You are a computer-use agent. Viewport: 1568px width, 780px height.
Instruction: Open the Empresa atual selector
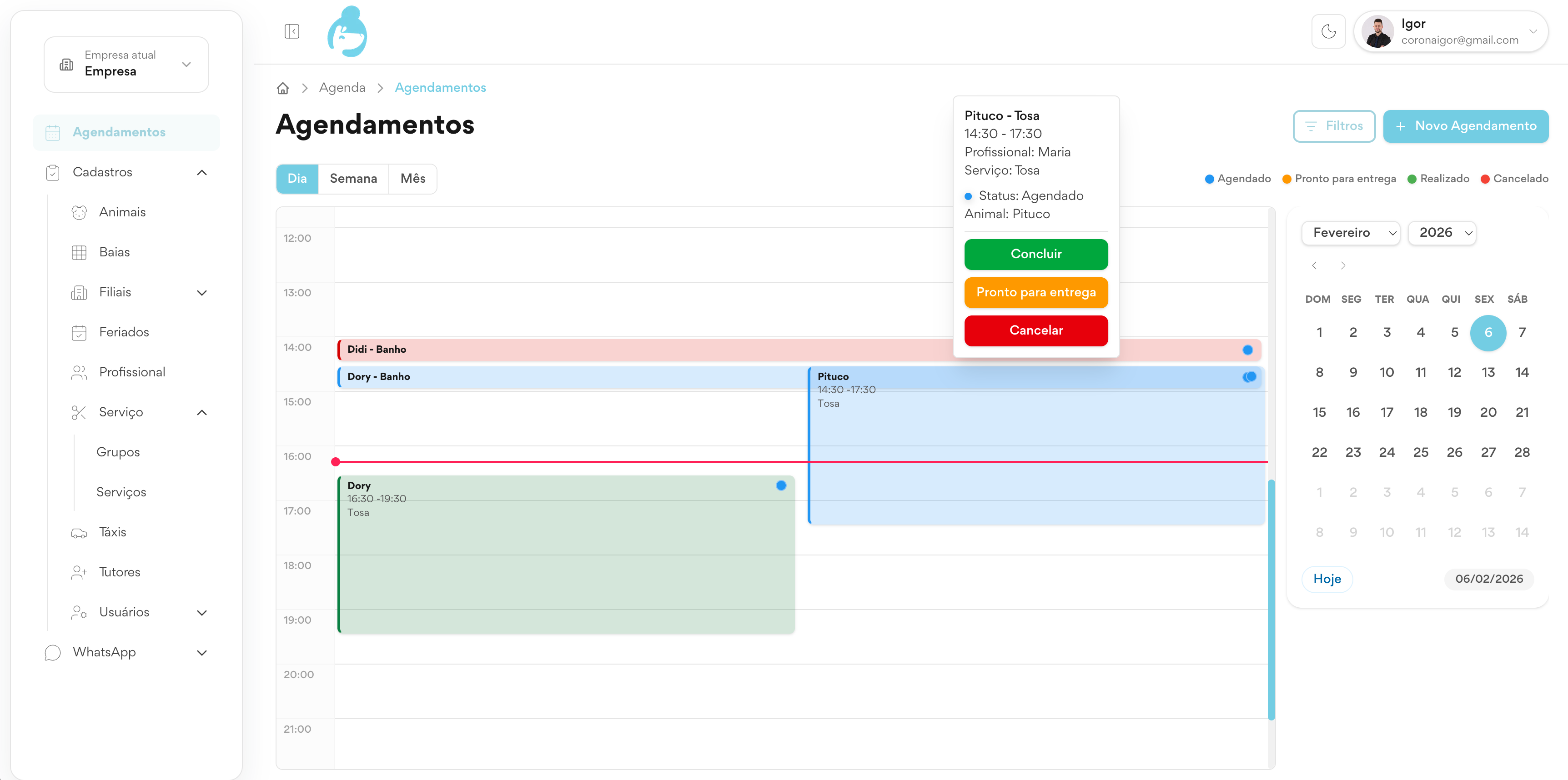click(126, 65)
